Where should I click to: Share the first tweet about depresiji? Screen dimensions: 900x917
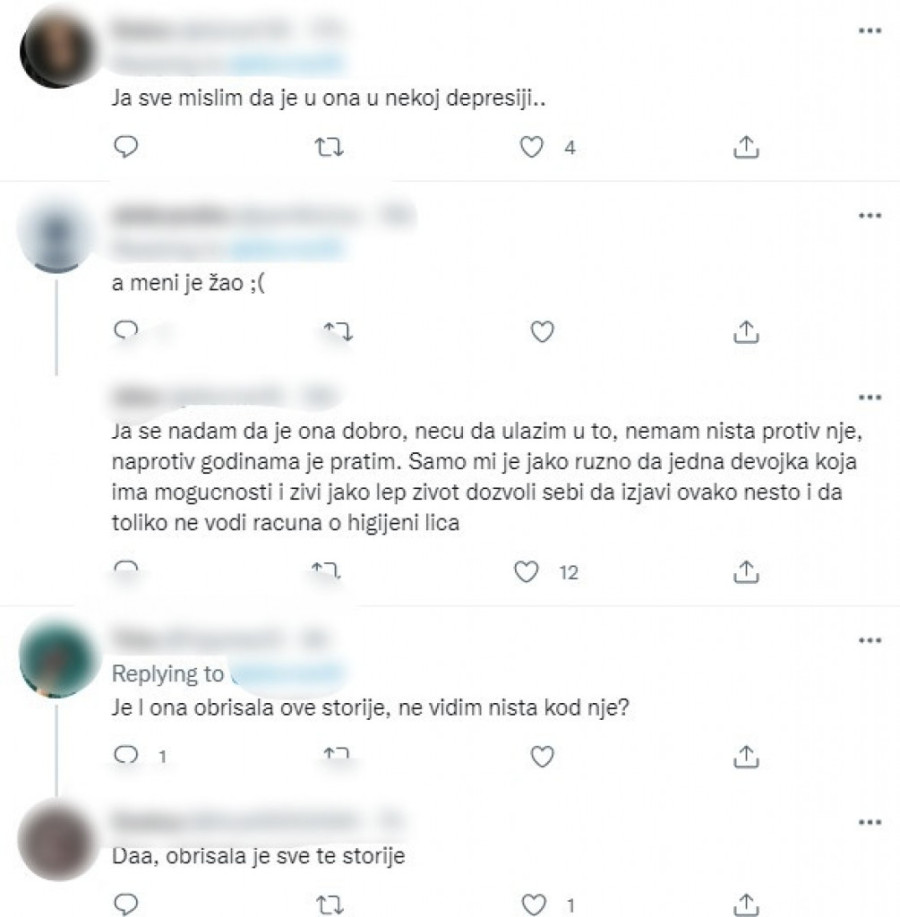click(x=746, y=147)
